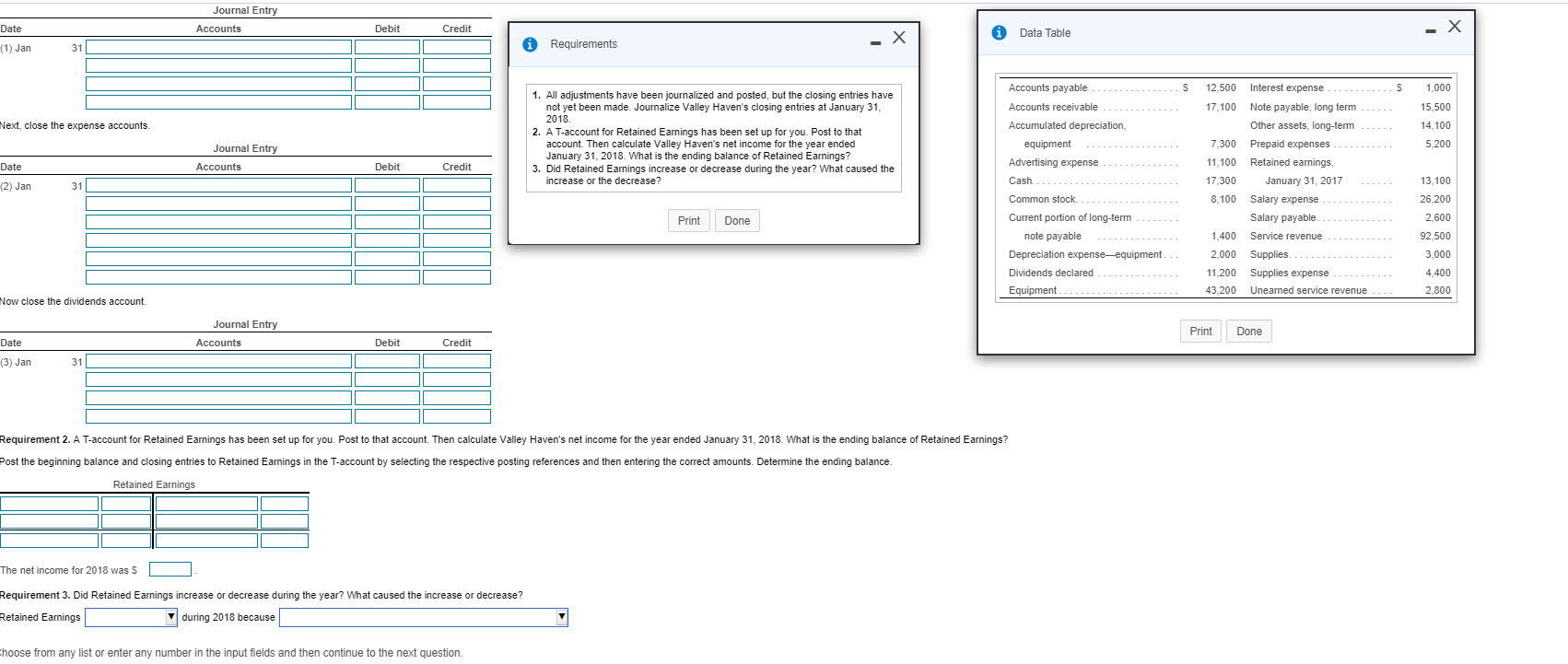Click last account field of entry (3) journal
1568x664 pixels.
pyautogui.click(x=218, y=416)
